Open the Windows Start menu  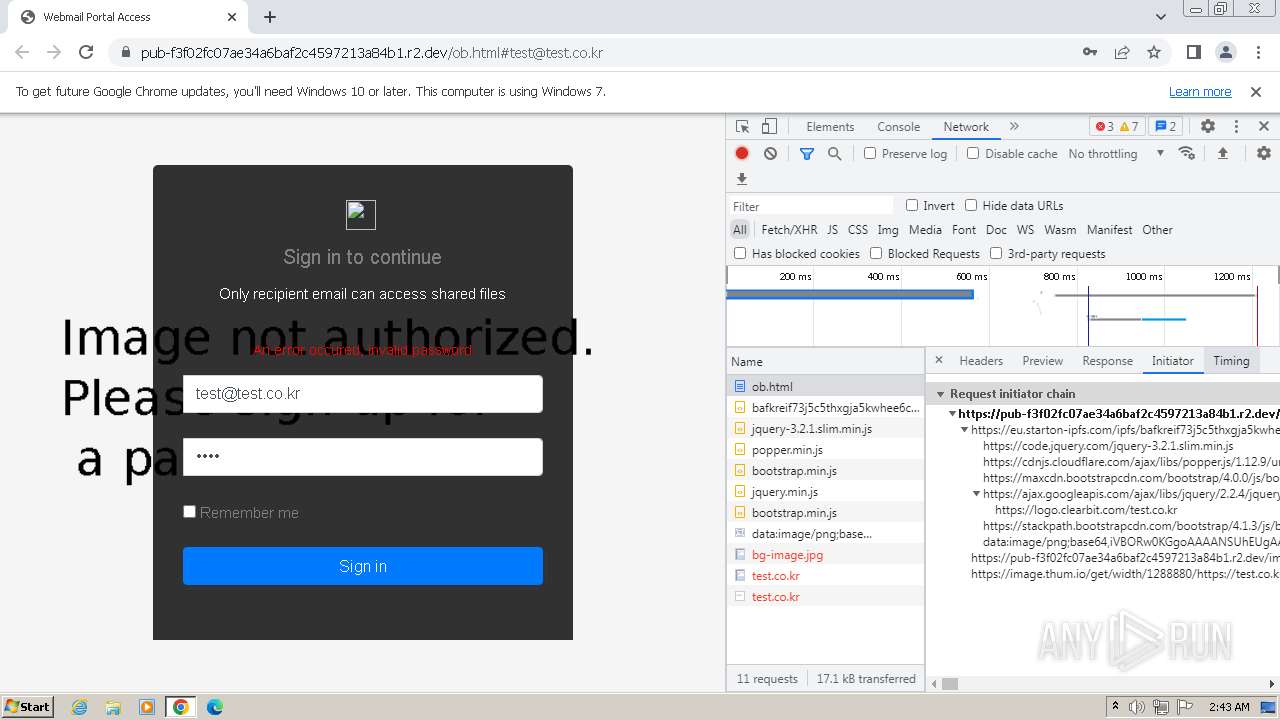(27, 706)
